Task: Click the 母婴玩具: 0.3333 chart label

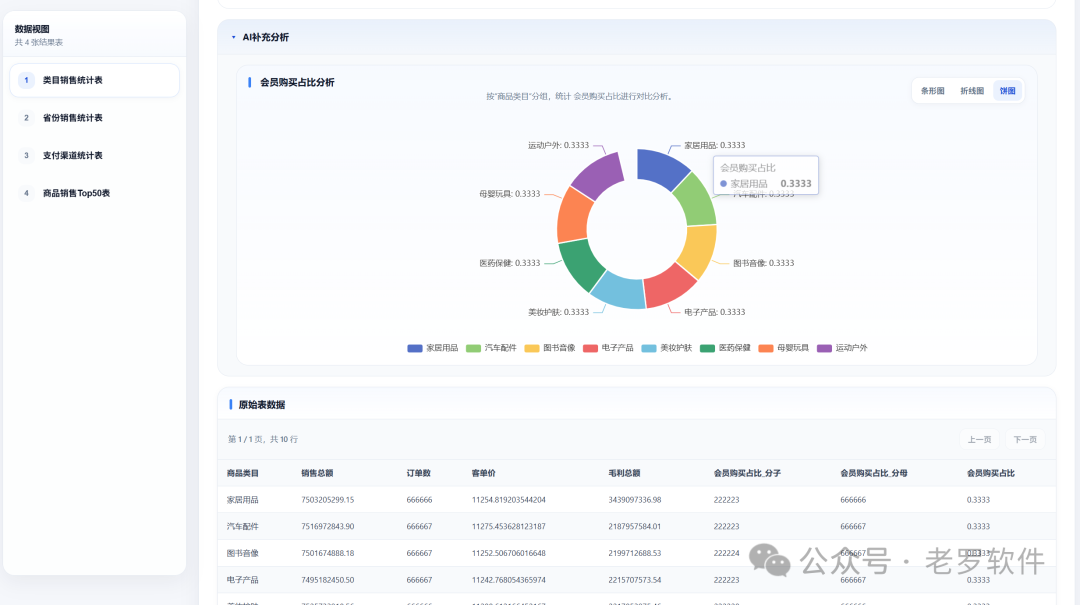Action: click(x=509, y=194)
